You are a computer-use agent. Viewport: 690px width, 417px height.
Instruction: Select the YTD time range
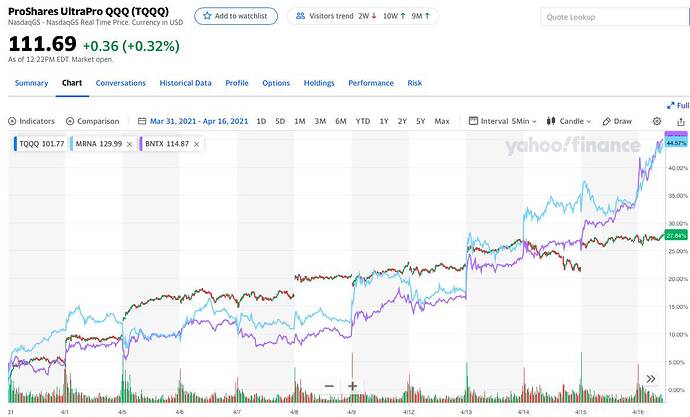click(x=363, y=121)
